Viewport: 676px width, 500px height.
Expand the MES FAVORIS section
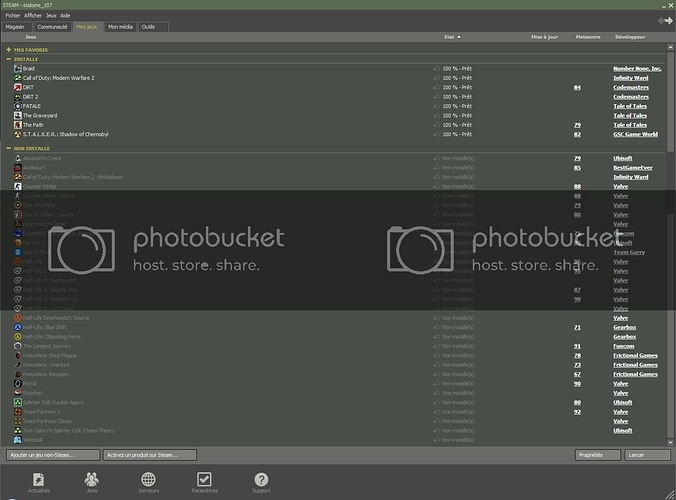(9, 50)
